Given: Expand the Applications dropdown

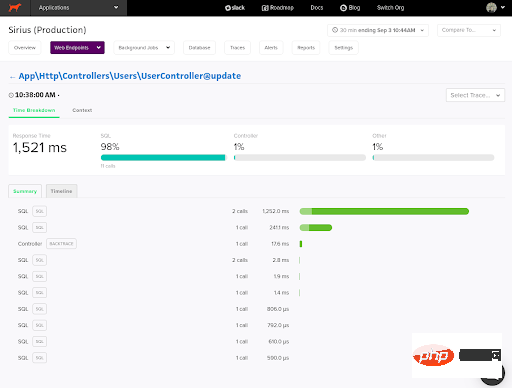Looking at the screenshot, I should click(x=79, y=8).
